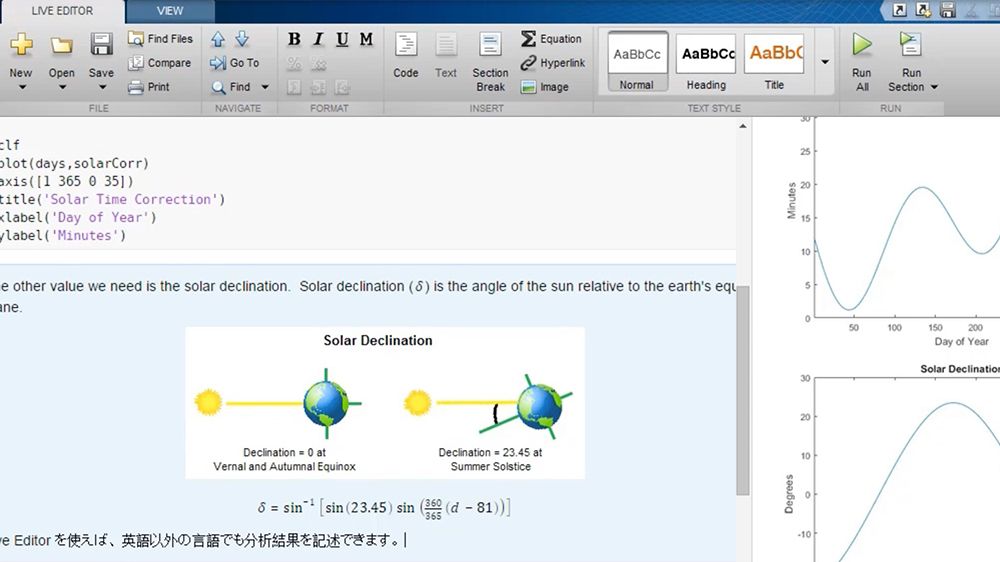Click code line ylabel('Minutes')
This screenshot has height=562, width=1000.
tap(63, 235)
